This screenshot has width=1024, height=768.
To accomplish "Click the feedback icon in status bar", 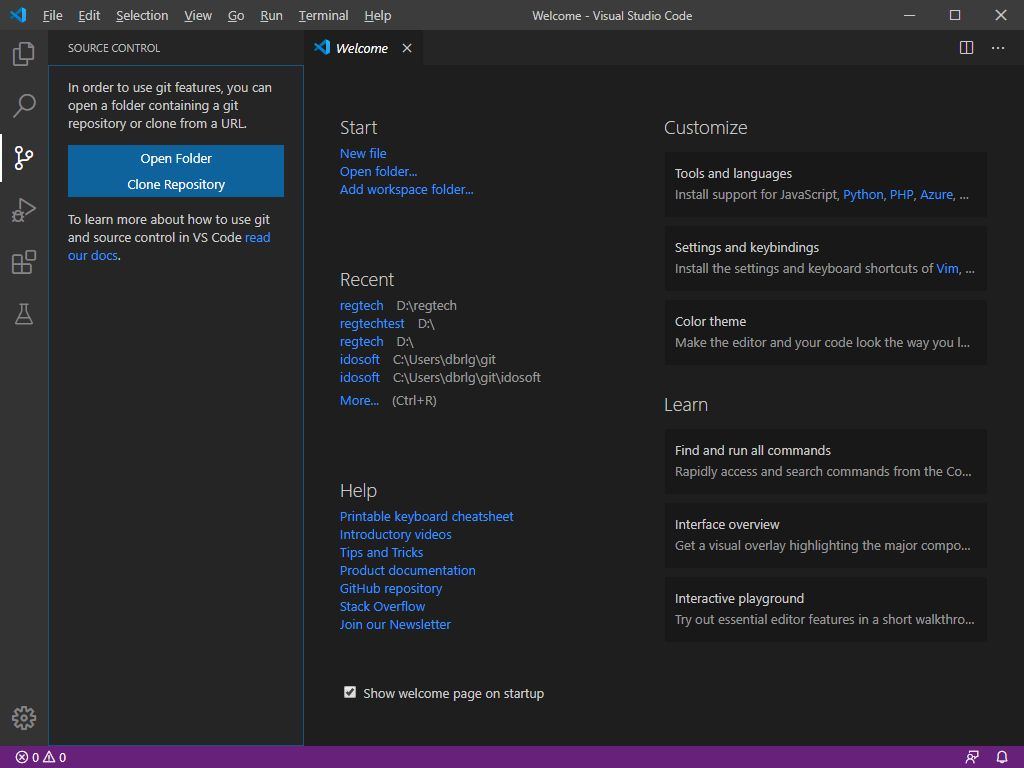I will point(972,758).
